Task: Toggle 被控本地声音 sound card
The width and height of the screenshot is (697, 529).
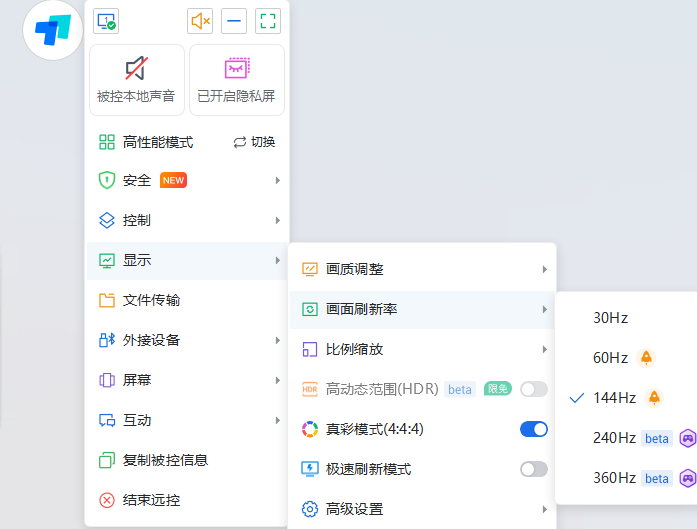Action: 137,80
